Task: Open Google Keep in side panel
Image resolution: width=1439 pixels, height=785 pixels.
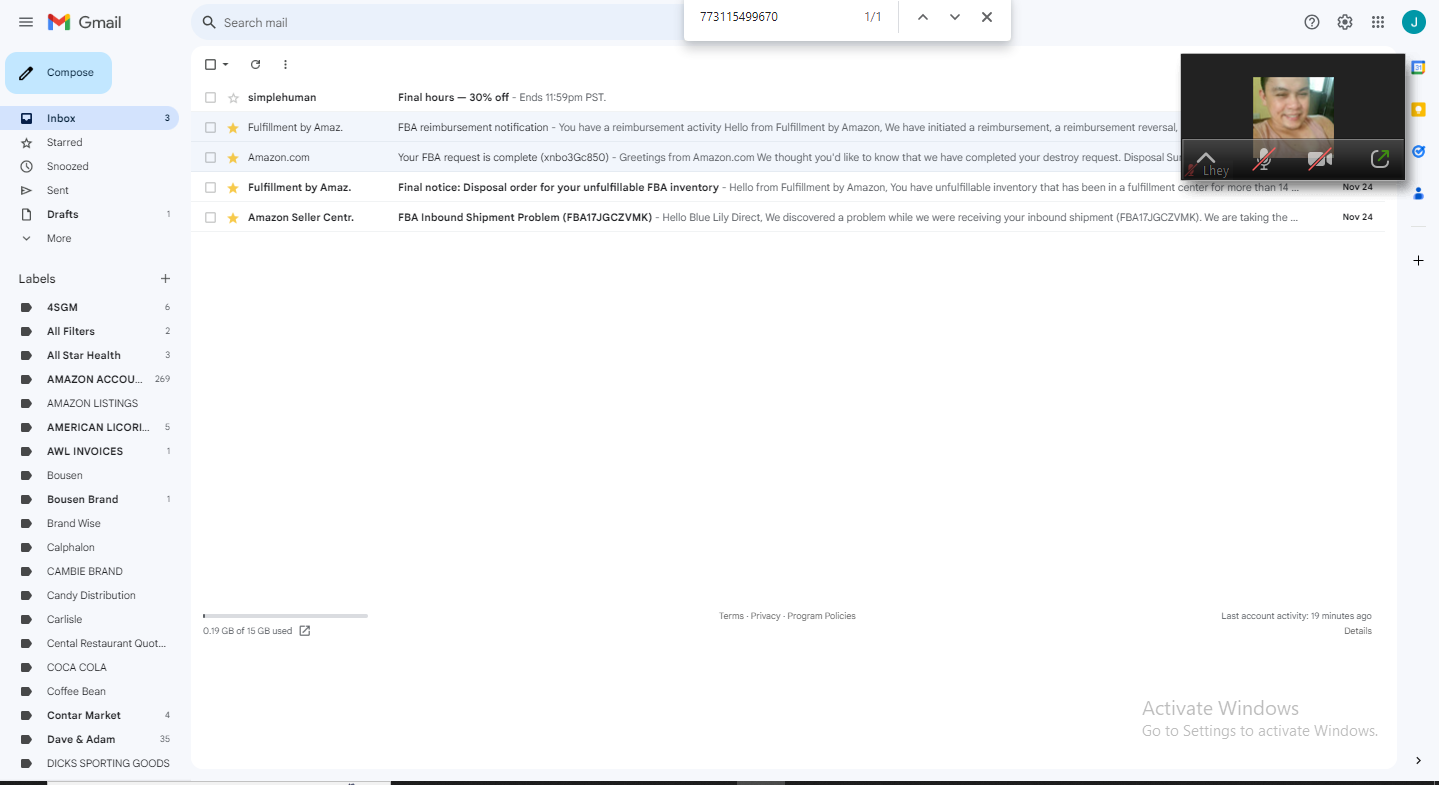Action: [1418, 109]
